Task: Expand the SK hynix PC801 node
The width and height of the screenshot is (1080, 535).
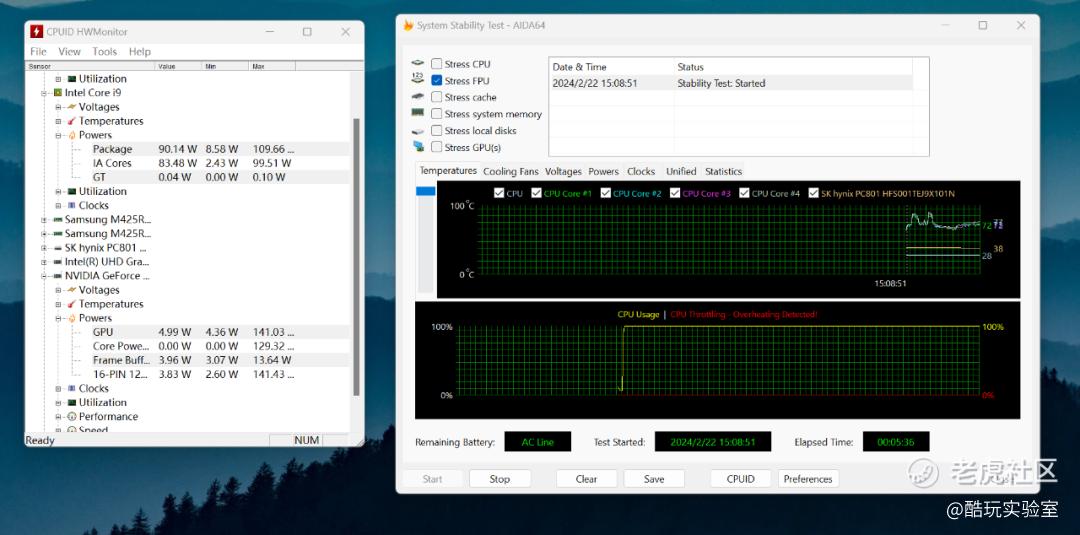Action: tap(45, 248)
